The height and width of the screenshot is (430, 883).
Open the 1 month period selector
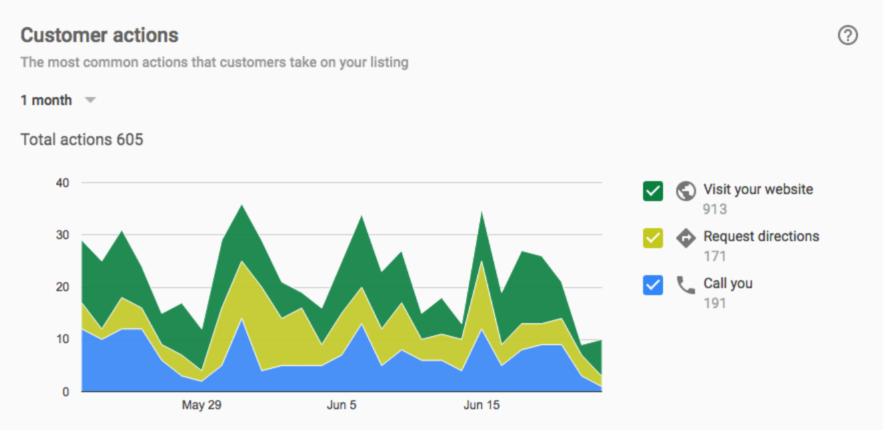pos(46,100)
